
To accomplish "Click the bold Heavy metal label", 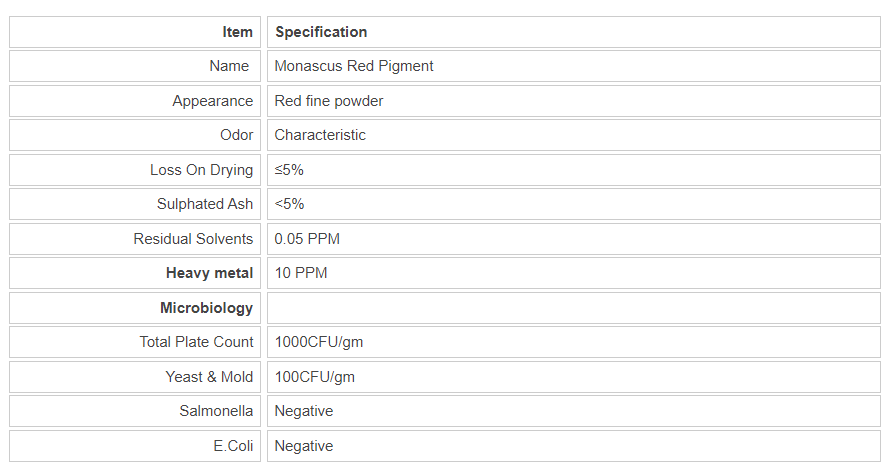I will (x=209, y=273).
